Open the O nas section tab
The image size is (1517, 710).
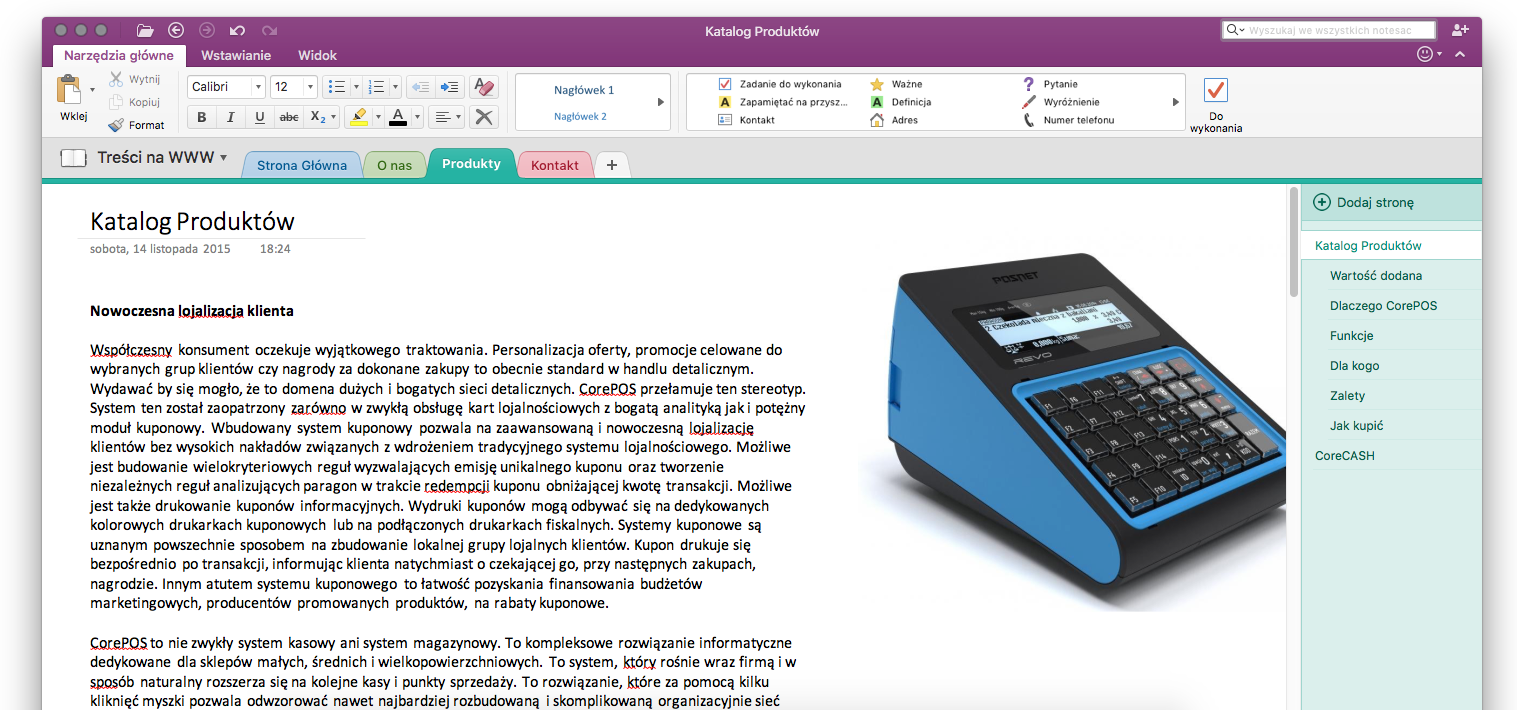(395, 165)
